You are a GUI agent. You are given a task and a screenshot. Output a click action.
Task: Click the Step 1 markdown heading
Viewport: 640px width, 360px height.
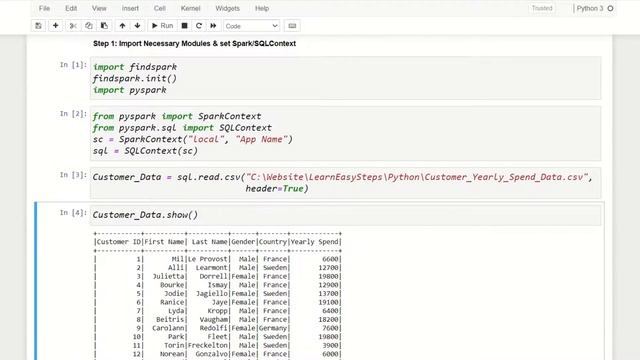(194, 43)
